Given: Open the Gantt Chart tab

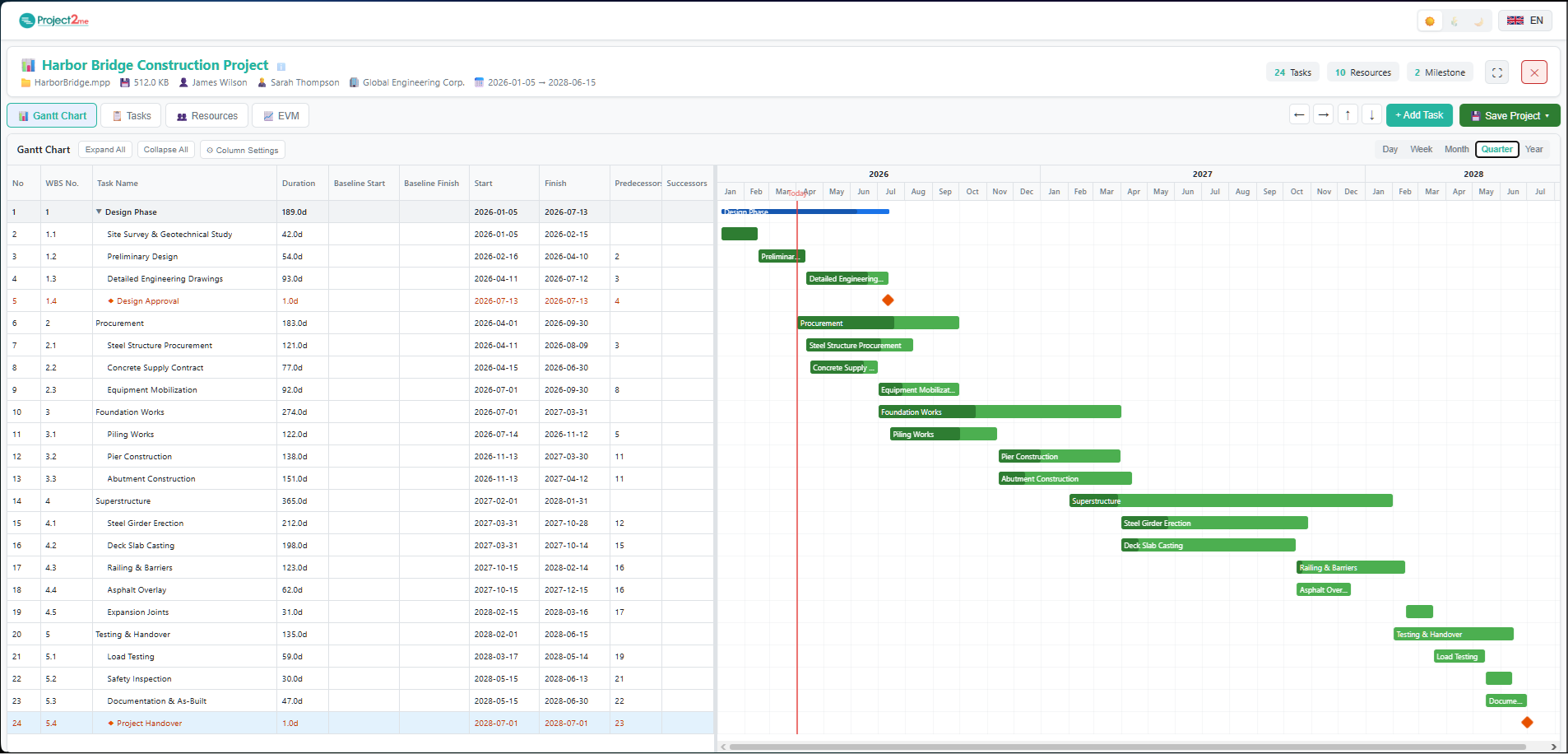Looking at the screenshot, I should pyautogui.click(x=52, y=116).
